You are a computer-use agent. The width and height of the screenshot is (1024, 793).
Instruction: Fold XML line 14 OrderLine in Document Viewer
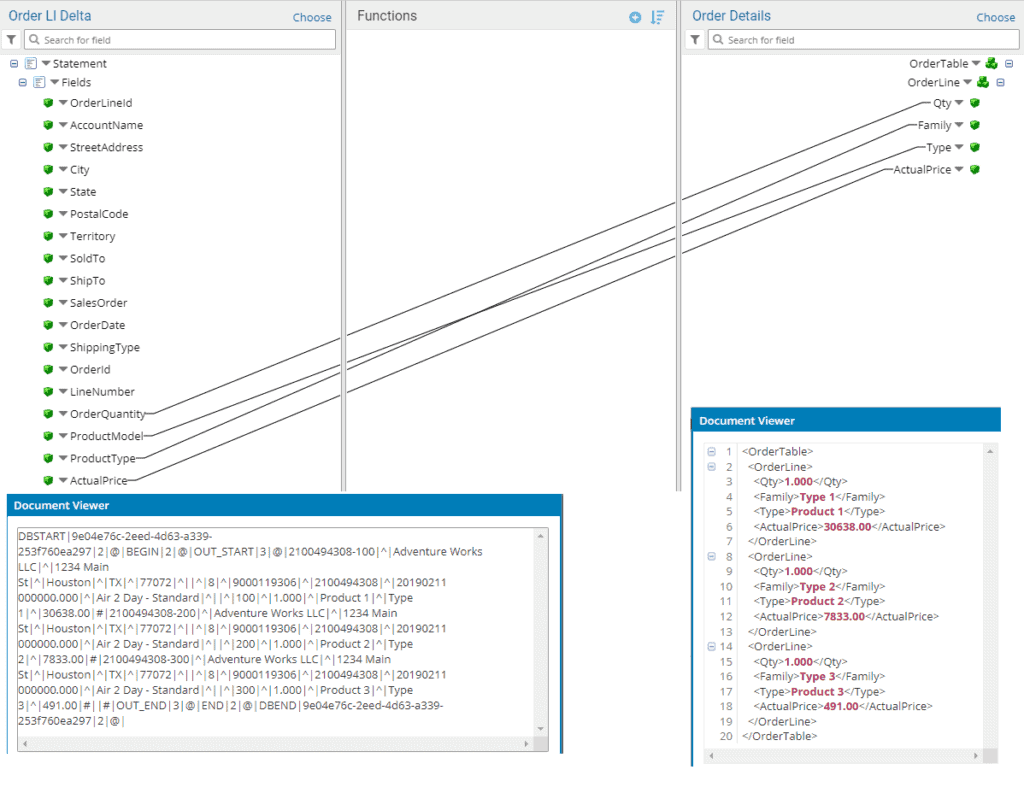coord(712,647)
